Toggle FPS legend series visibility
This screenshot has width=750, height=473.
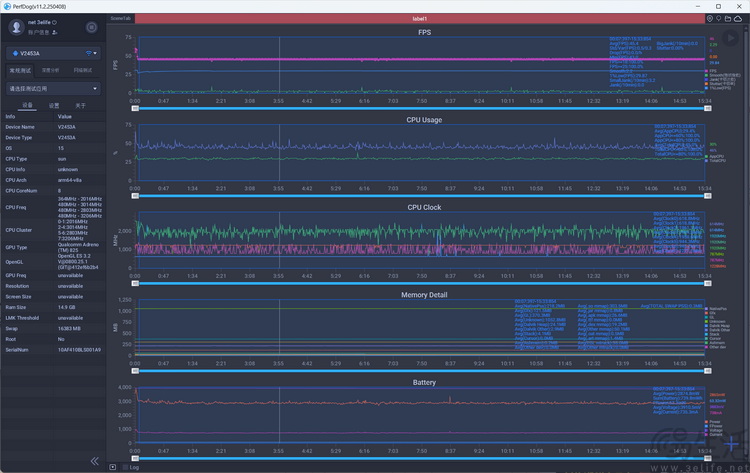tap(710, 71)
